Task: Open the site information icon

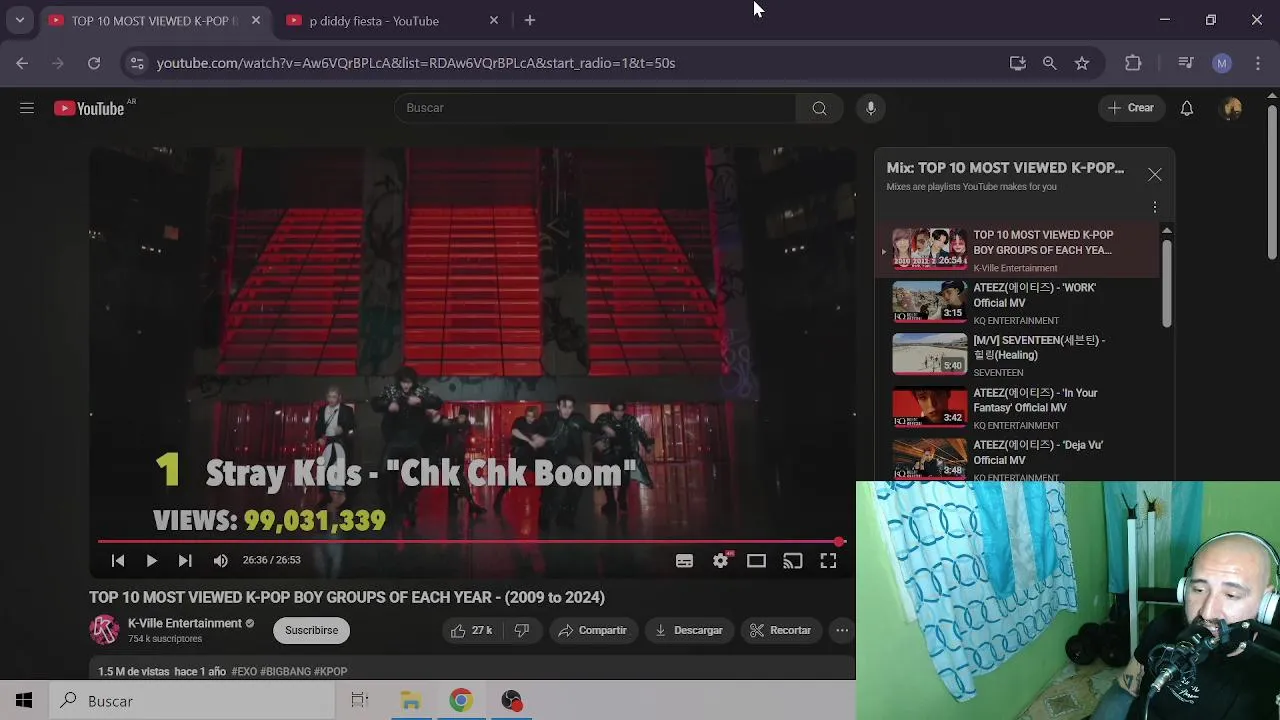Action: 137,63
